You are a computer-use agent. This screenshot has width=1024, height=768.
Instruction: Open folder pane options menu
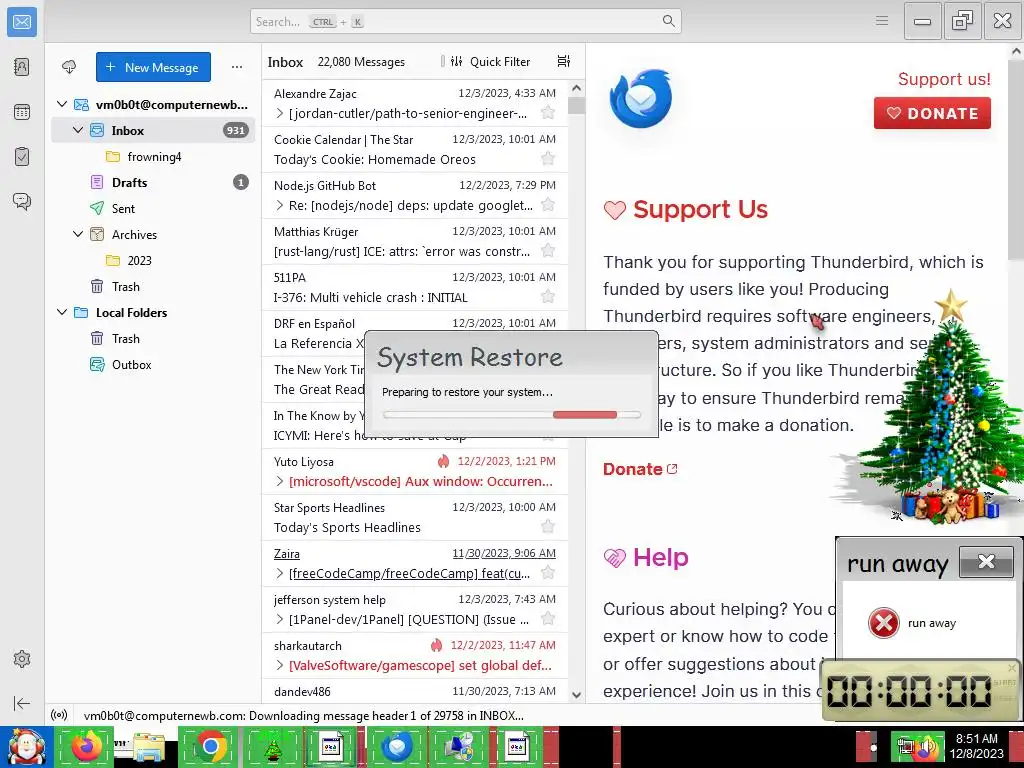click(x=236, y=67)
